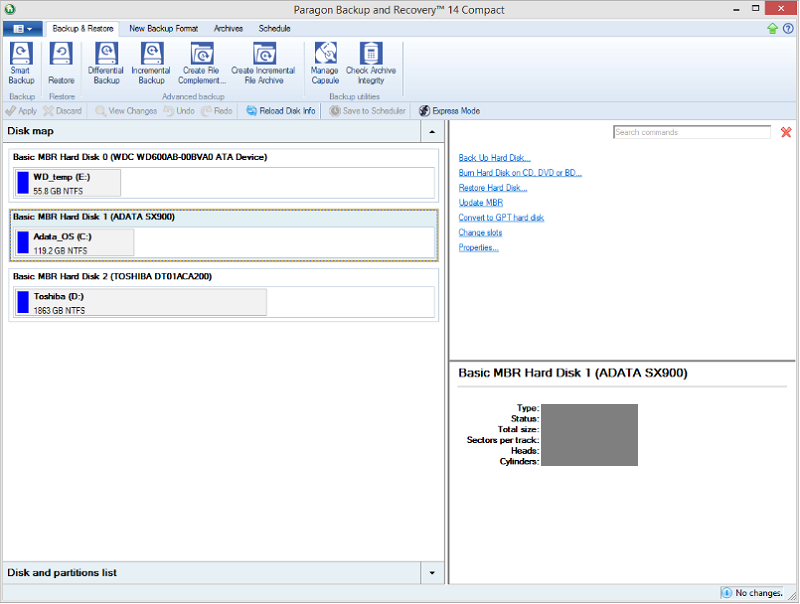Click Update MBR link
This screenshot has height=604, width=800.
point(481,203)
